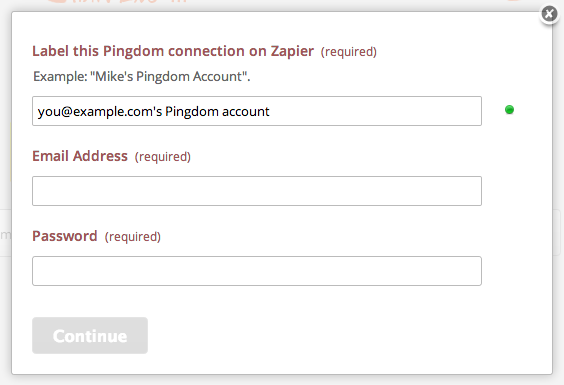Viewport: 564px width, 385px height.
Task: Click the word 'Pingdom' in the label field
Action: tap(192, 112)
